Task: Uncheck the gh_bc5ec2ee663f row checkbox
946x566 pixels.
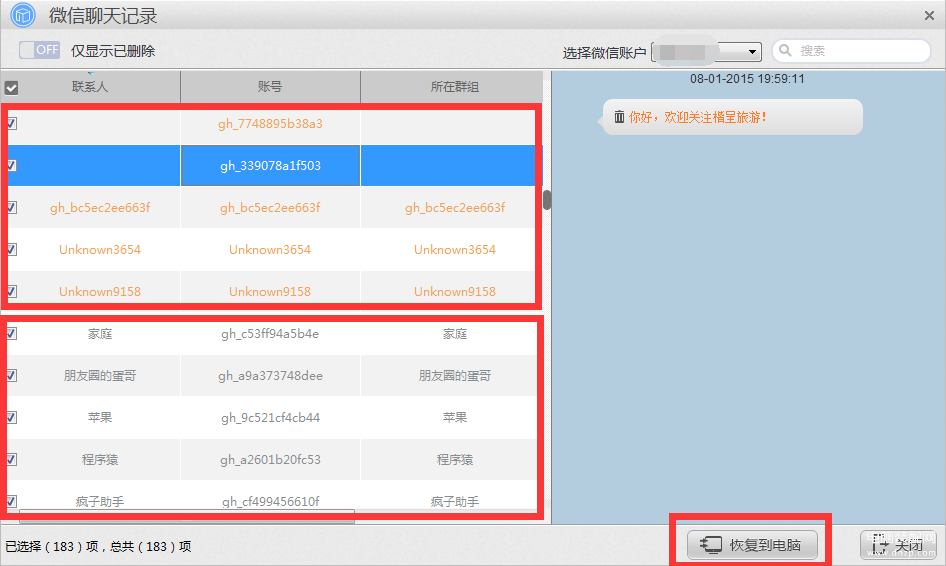Action: coord(11,208)
